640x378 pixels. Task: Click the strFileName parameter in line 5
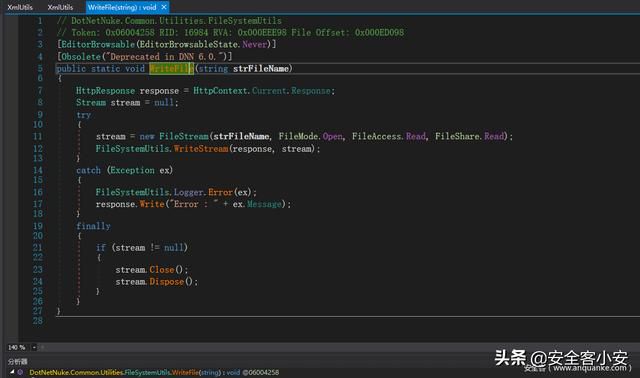point(260,69)
